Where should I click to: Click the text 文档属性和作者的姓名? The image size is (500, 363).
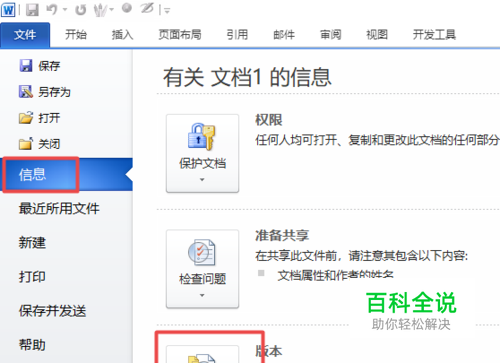coord(335,275)
